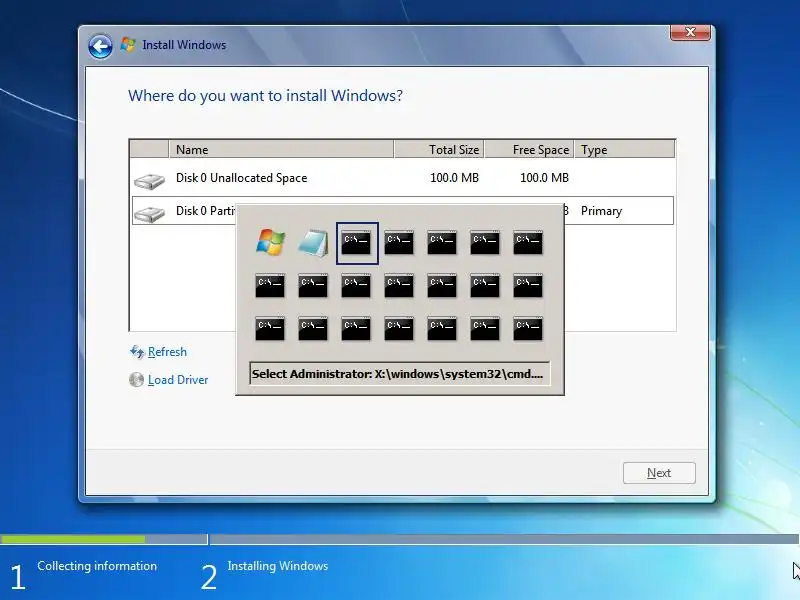Click the 'Where do you want to install Windows?' heading

tap(265, 95)
